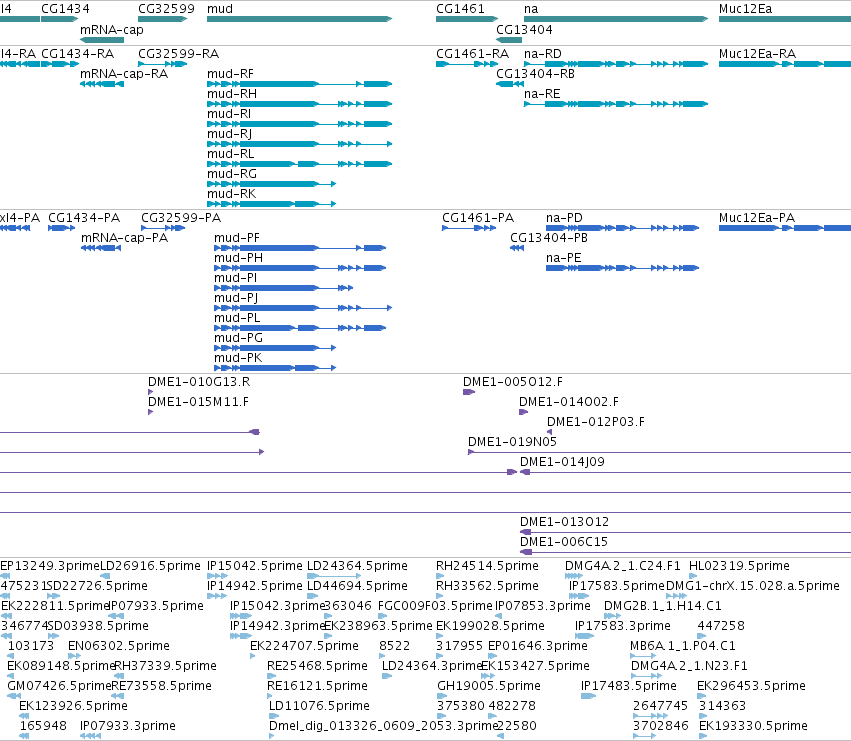Click the na-PE protein feature

pos(623,268)
